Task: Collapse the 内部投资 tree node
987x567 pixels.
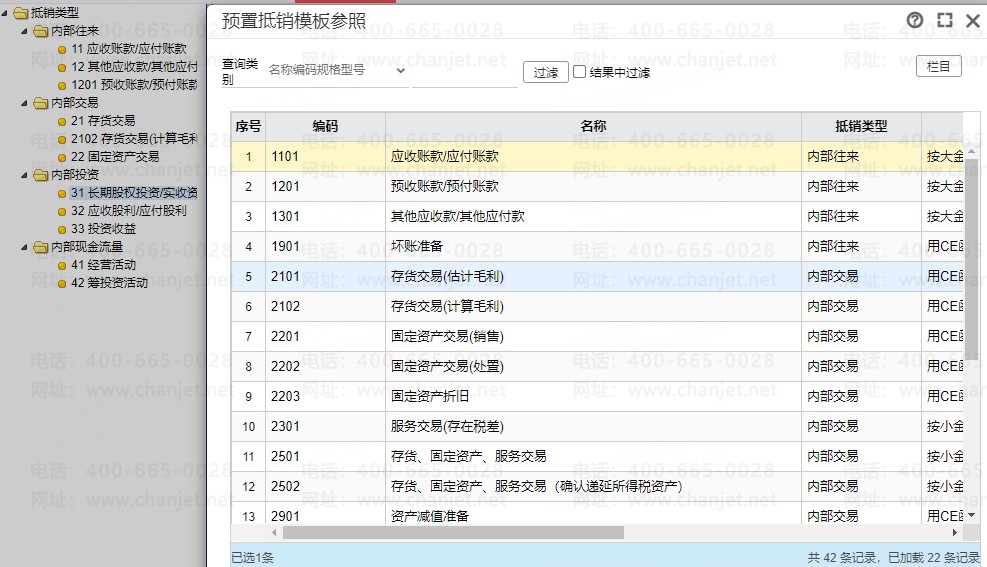Action: coord(25,175)
